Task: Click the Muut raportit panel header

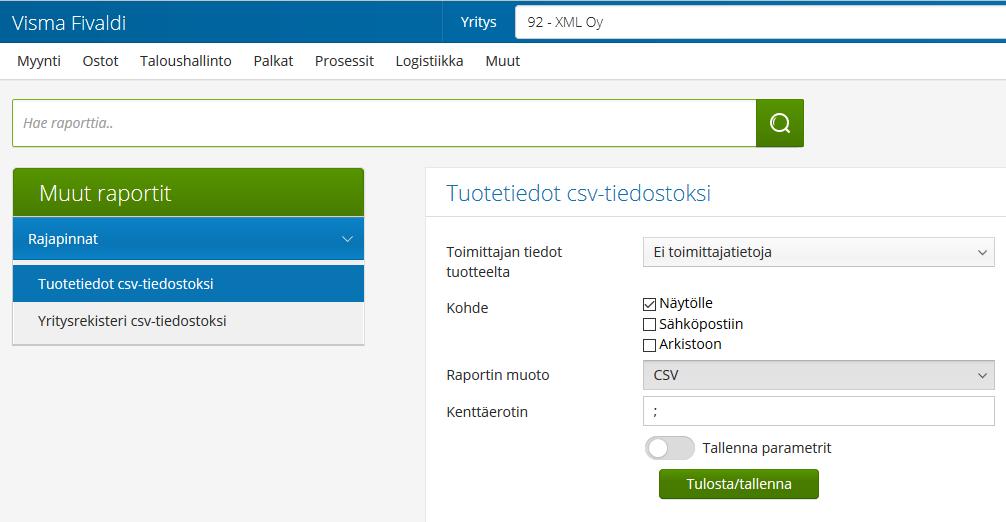Action: pyautogui.click(x=188, y=192)
